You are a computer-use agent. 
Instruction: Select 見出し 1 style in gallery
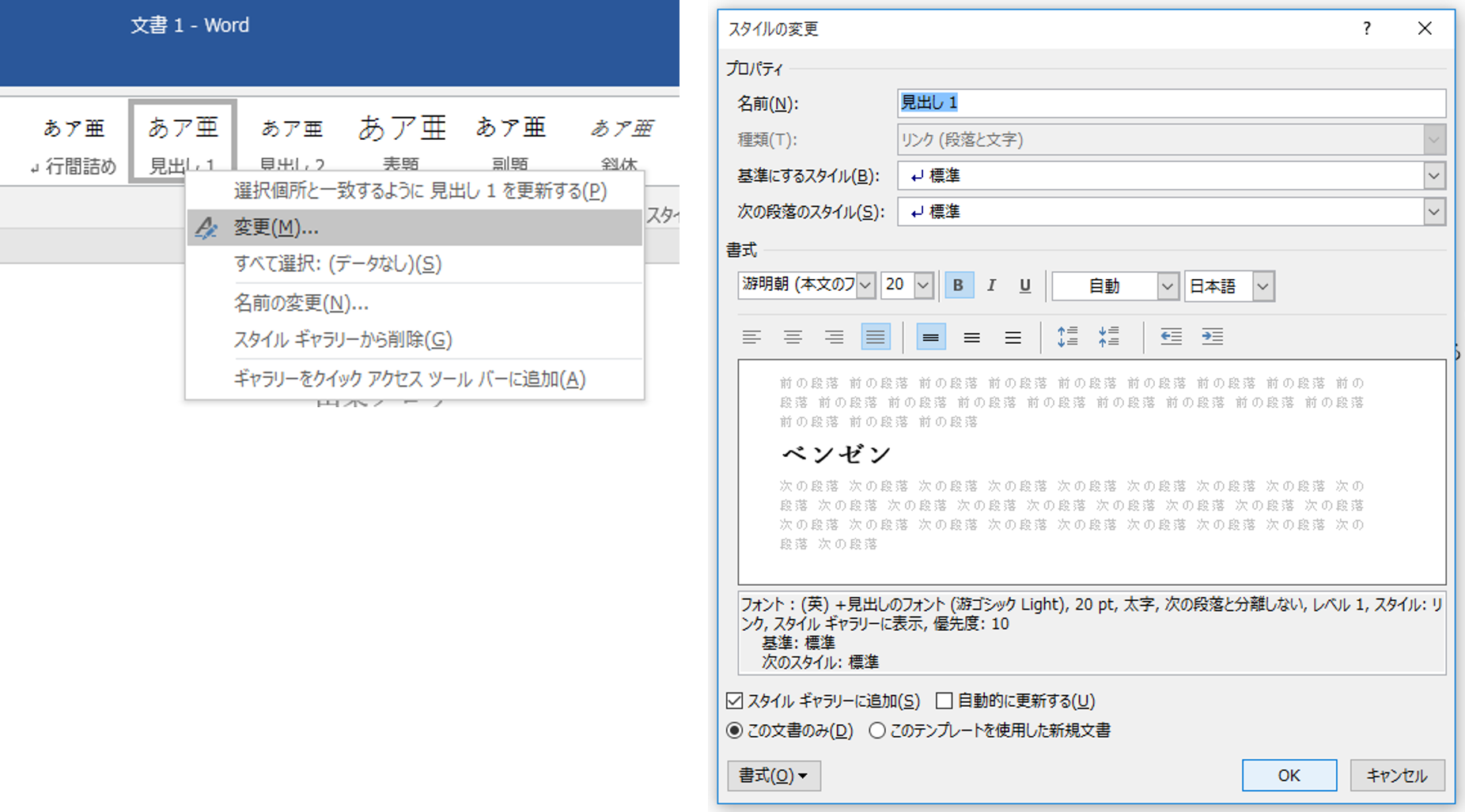click(x=183, y=142)
